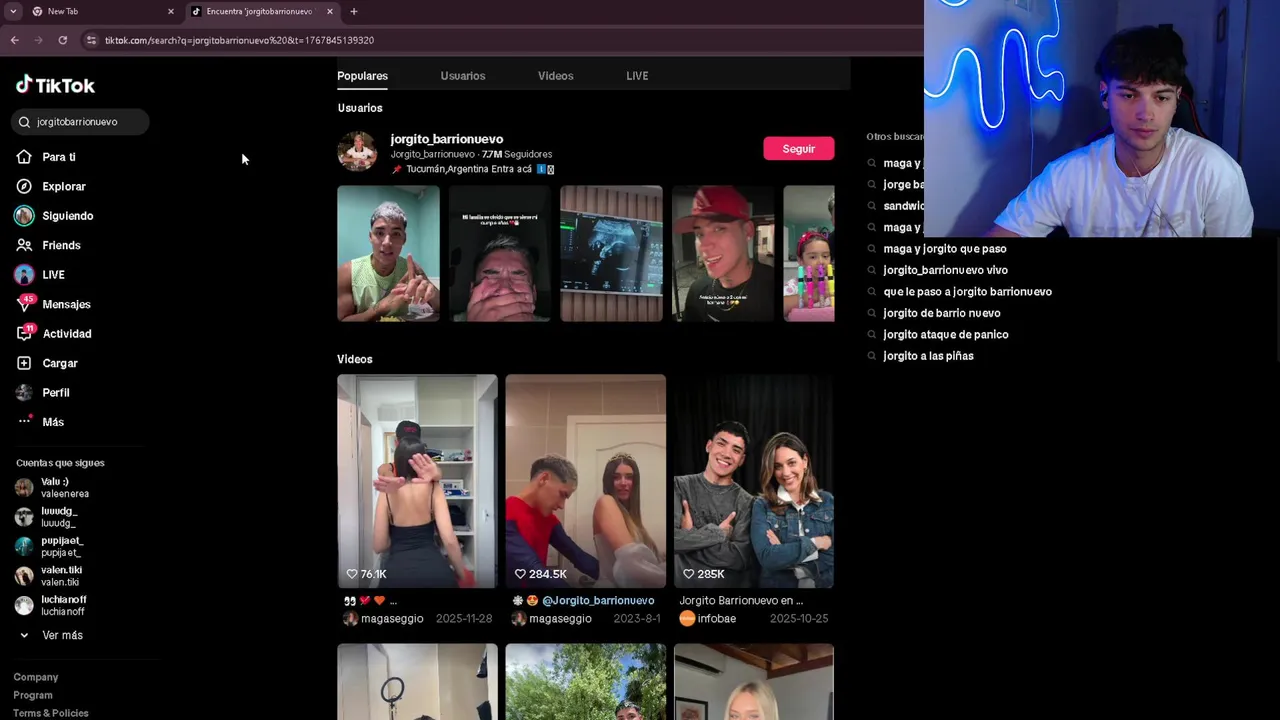Open the Explorar compass icon
Viewport: 1280px width, 720px height.
[24, 186]
